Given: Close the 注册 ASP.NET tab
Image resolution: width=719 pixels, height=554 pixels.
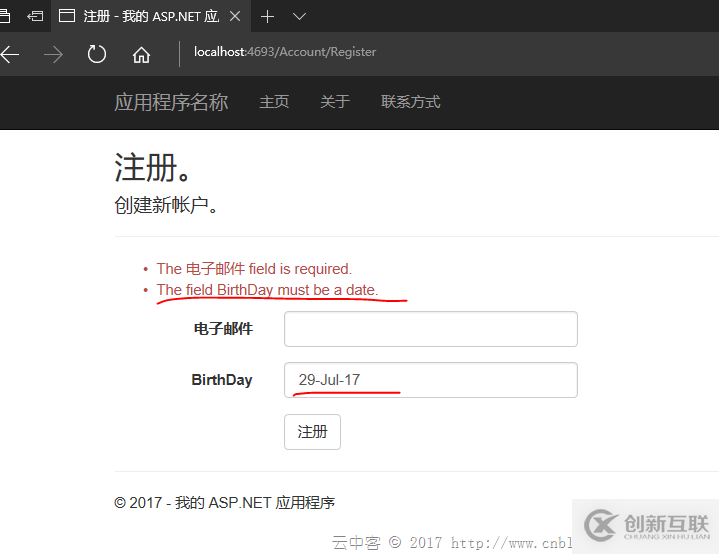Looking at the screenshot, I should [x=235, y=17].
